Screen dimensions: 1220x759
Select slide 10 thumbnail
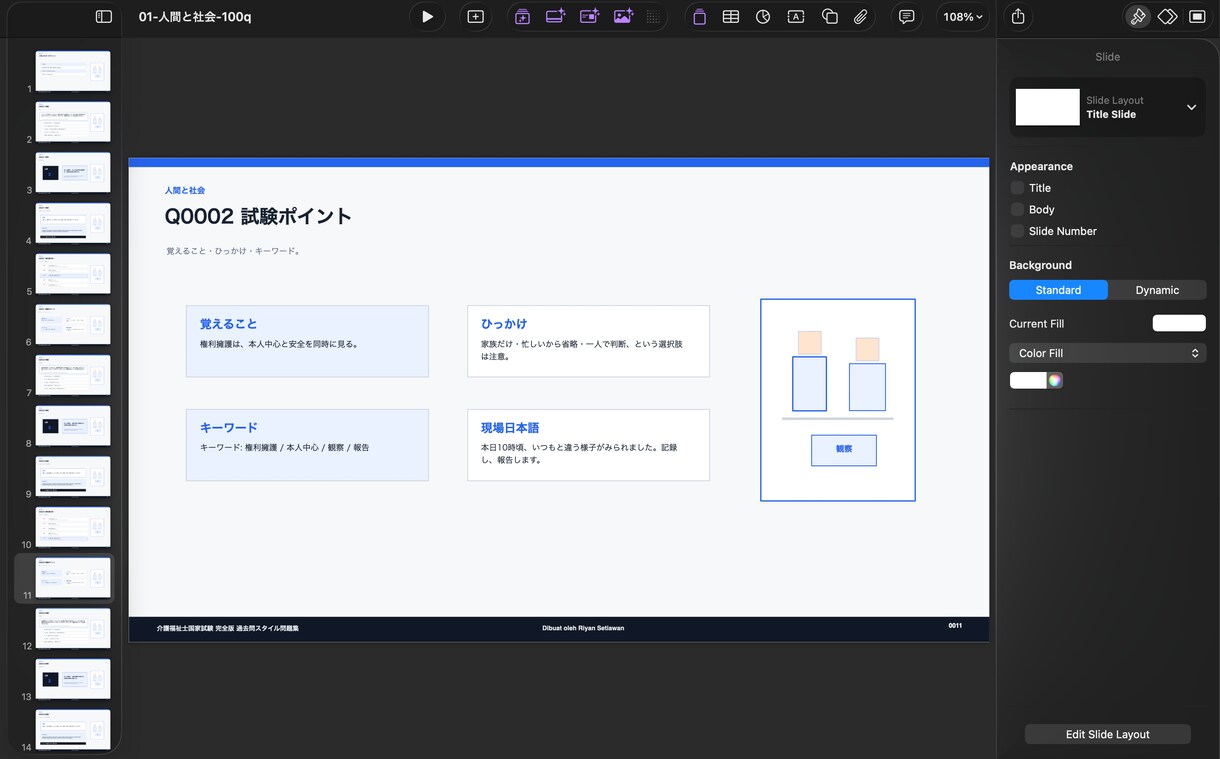[x=73, y=527]
